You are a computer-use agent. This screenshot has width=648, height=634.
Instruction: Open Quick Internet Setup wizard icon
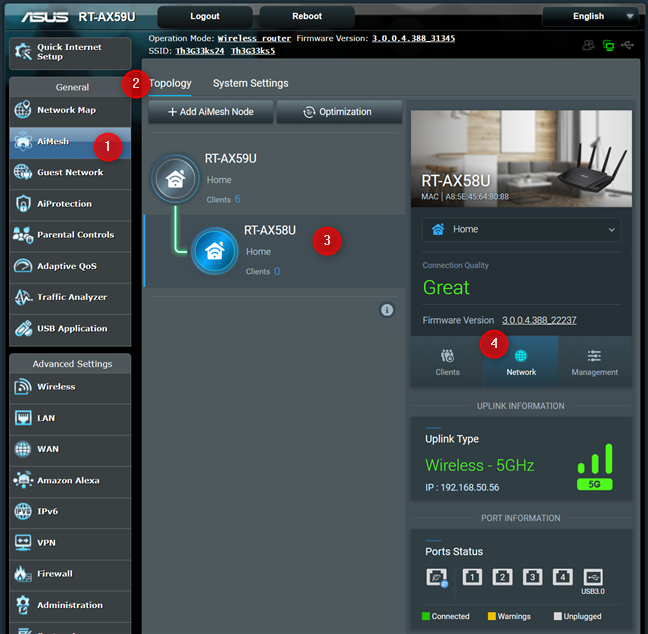tap(23, 52)
